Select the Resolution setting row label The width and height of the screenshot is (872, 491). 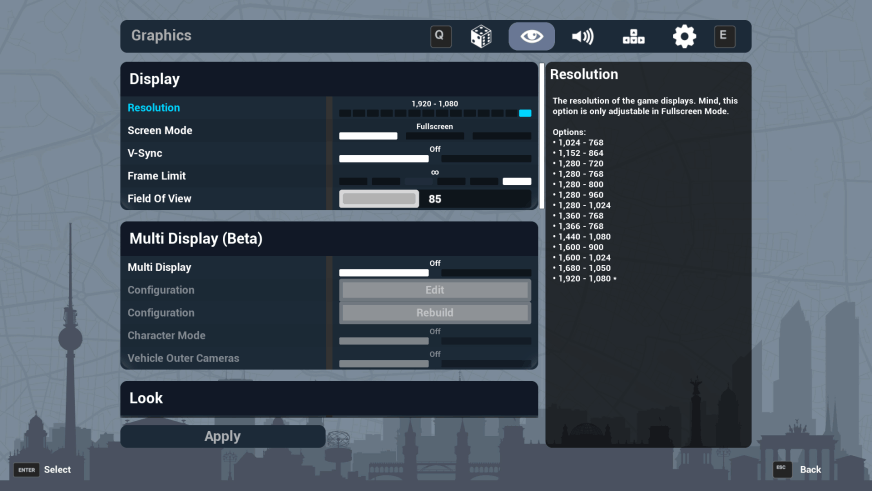pos(153,108)
